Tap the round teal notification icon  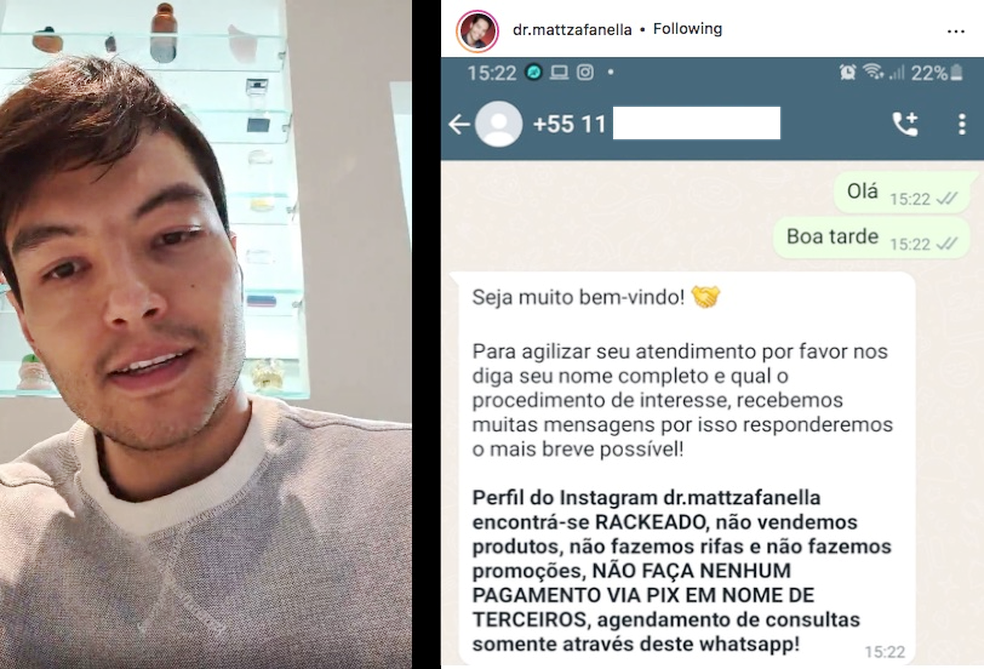tap(533, 73)
